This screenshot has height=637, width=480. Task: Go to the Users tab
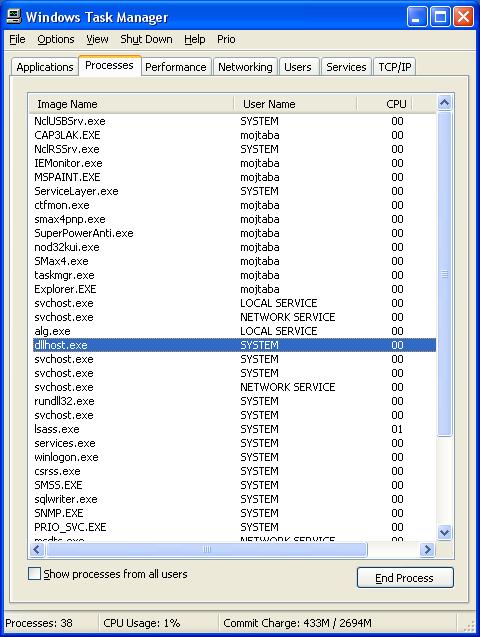click(x=298, y=67)
